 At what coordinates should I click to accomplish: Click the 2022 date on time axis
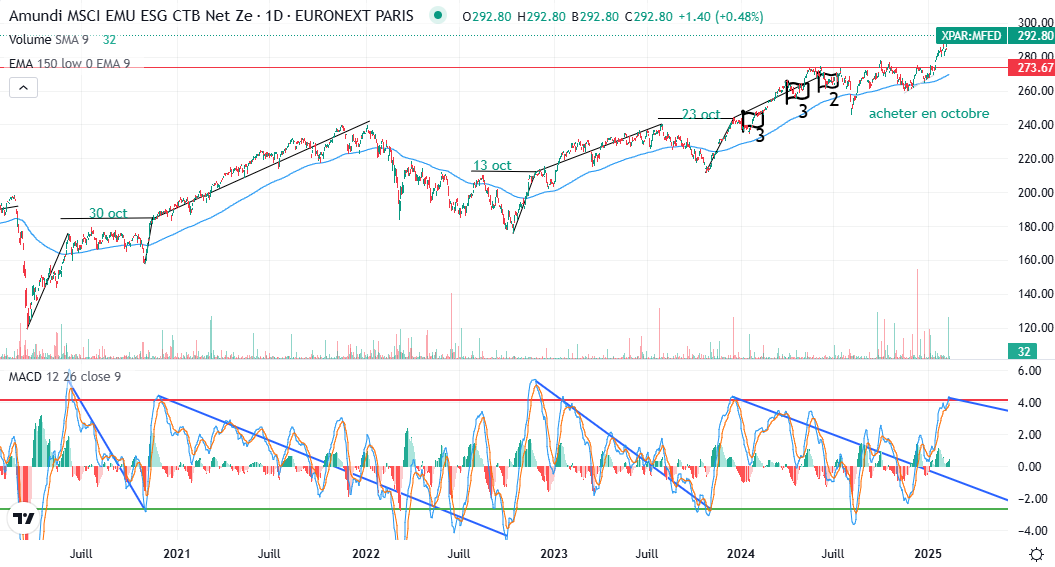[x=366, y=554]
